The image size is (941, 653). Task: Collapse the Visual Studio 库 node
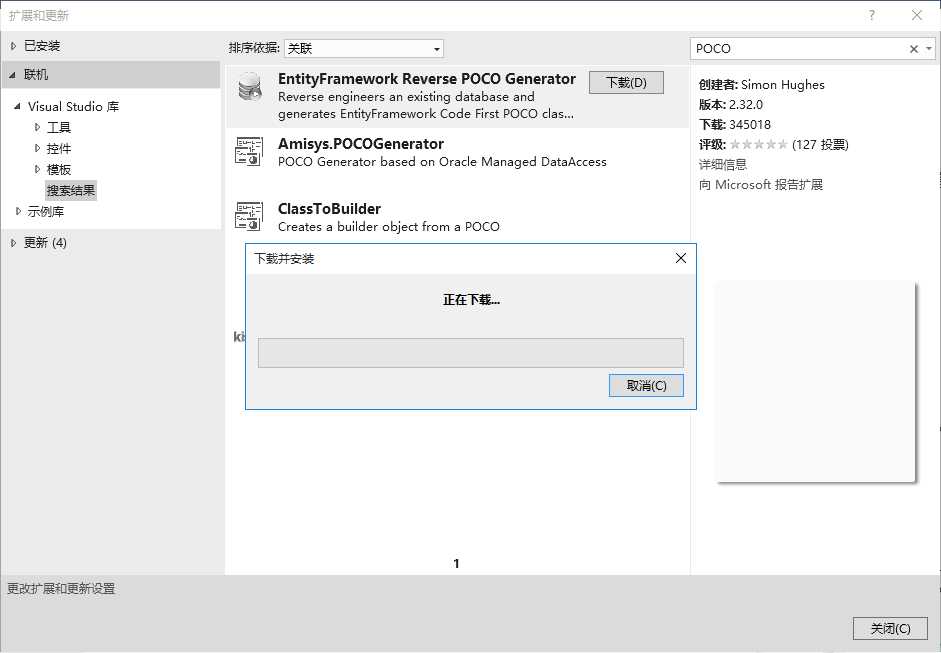point(17,106)
